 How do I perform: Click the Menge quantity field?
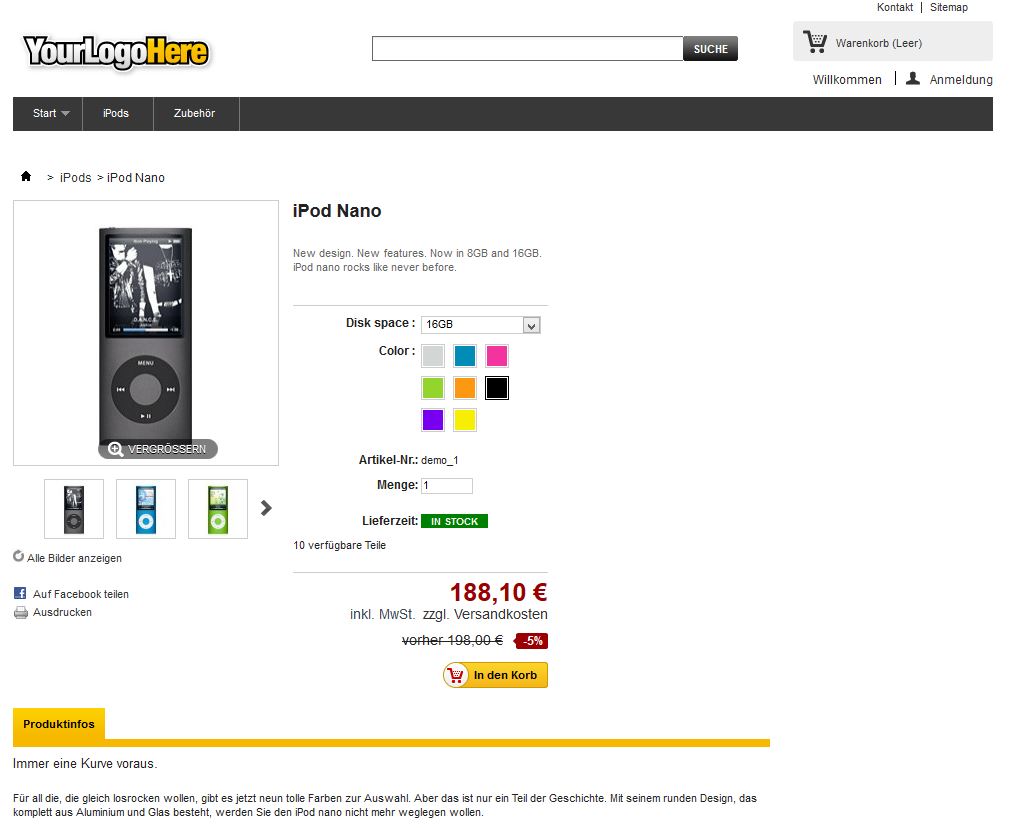(x=447, y=485)
